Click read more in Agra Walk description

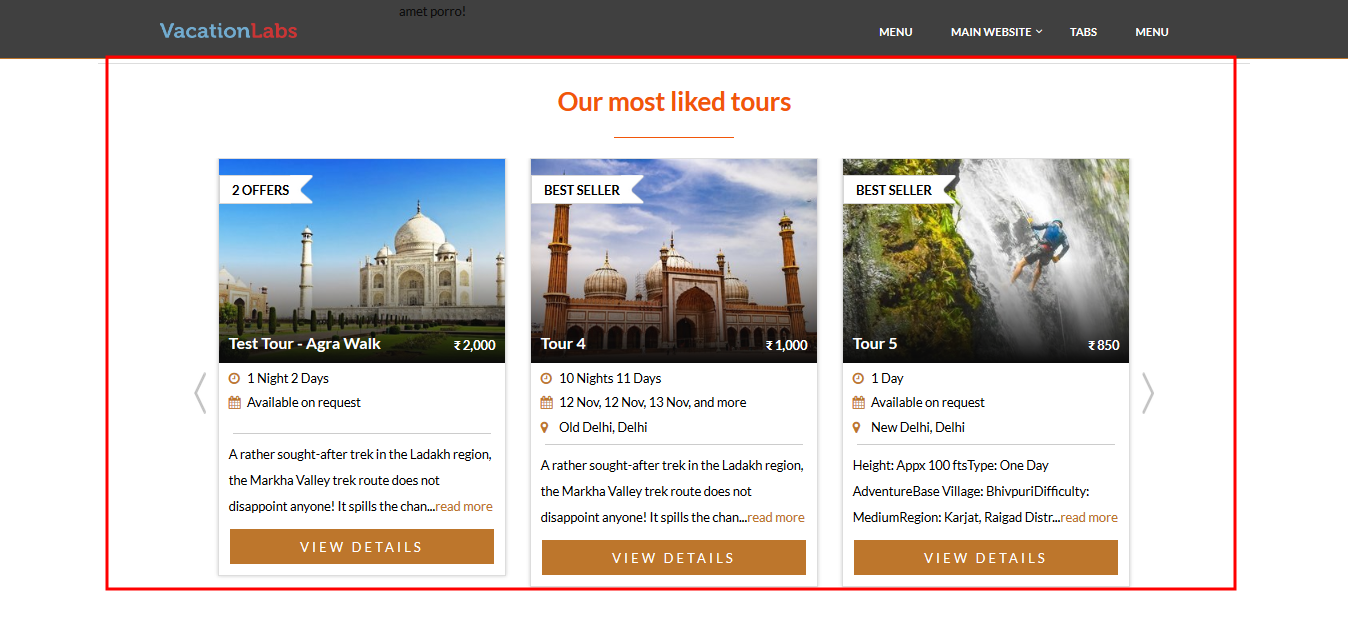[x=464, y=507]
